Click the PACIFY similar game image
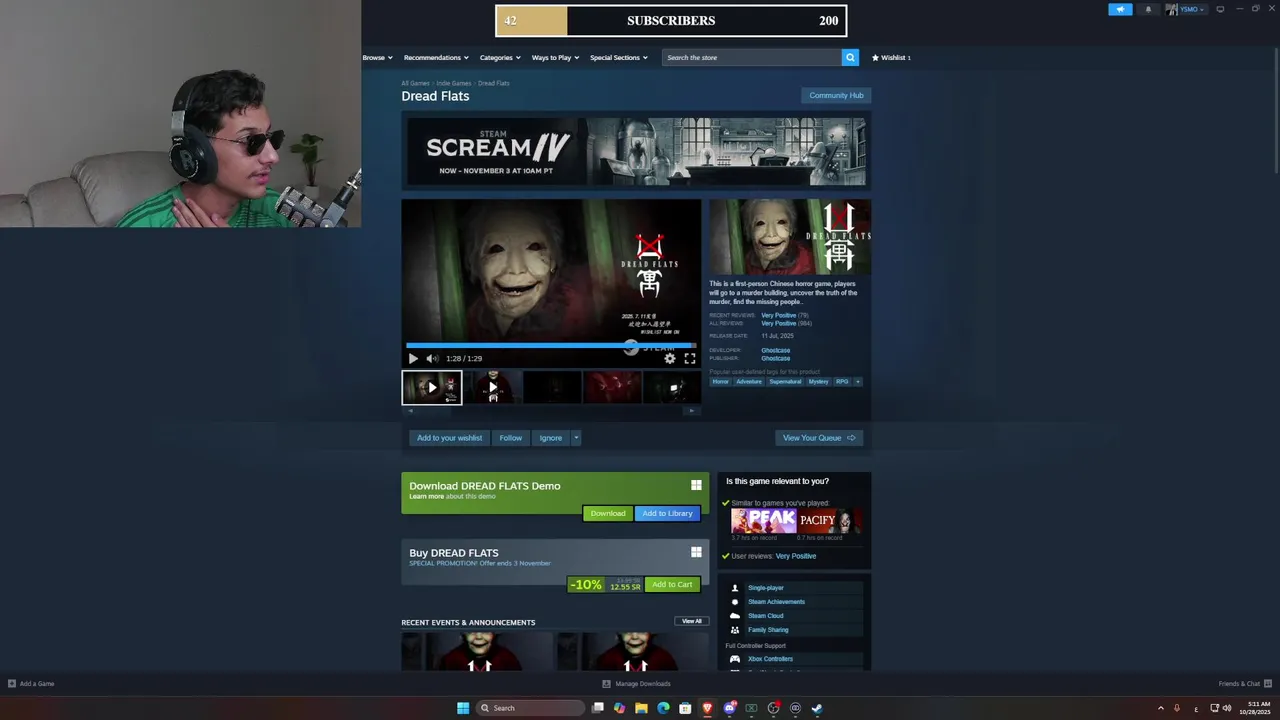Image resolution: width=1280 pixels, height=720 pixels. [x=829, y=520]
